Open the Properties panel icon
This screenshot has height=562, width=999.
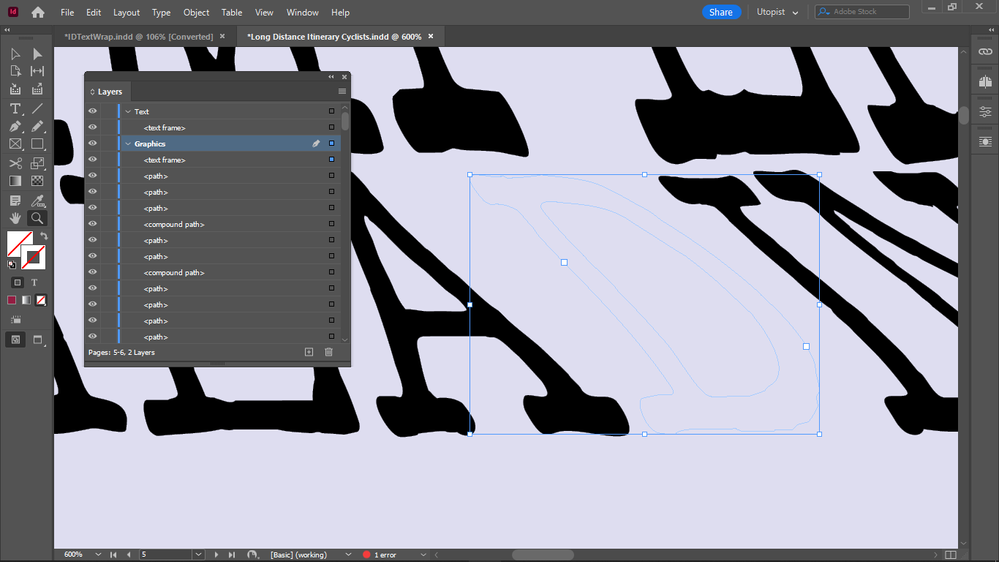[x=985, y=112]
